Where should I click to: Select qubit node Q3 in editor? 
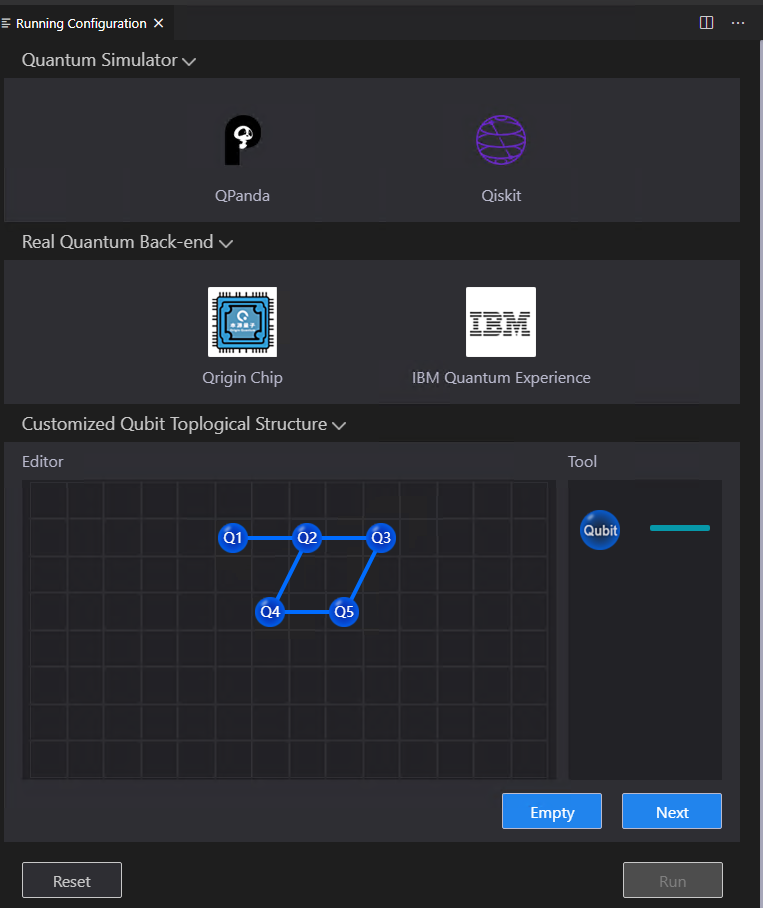click(381, 538)
